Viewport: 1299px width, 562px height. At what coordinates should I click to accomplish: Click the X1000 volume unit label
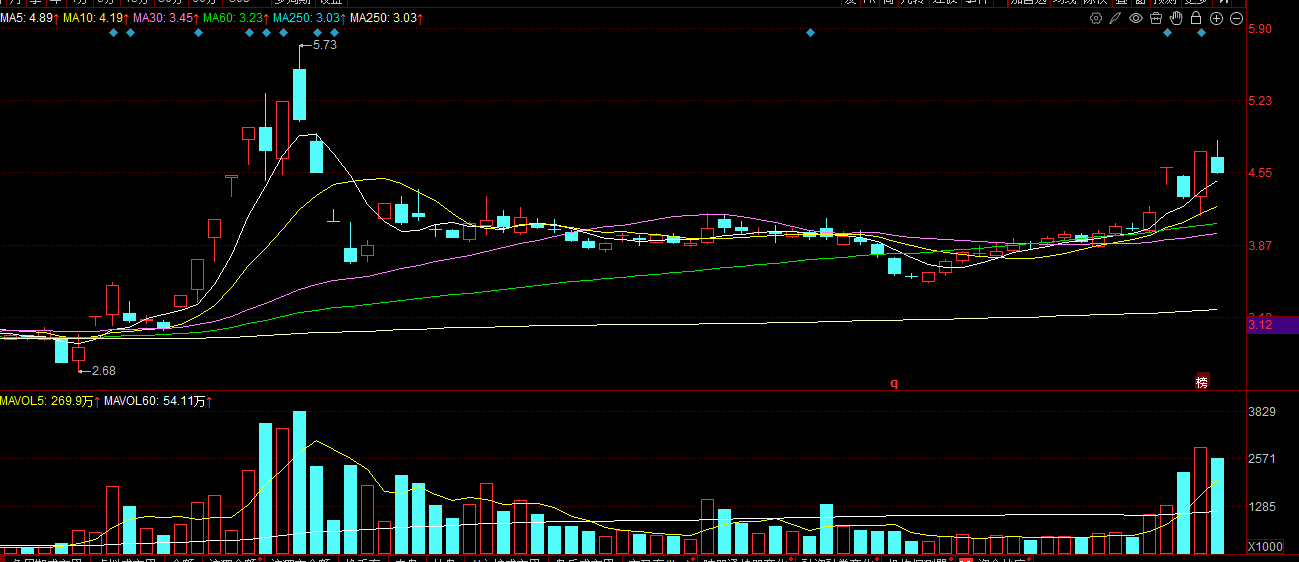1264,547
